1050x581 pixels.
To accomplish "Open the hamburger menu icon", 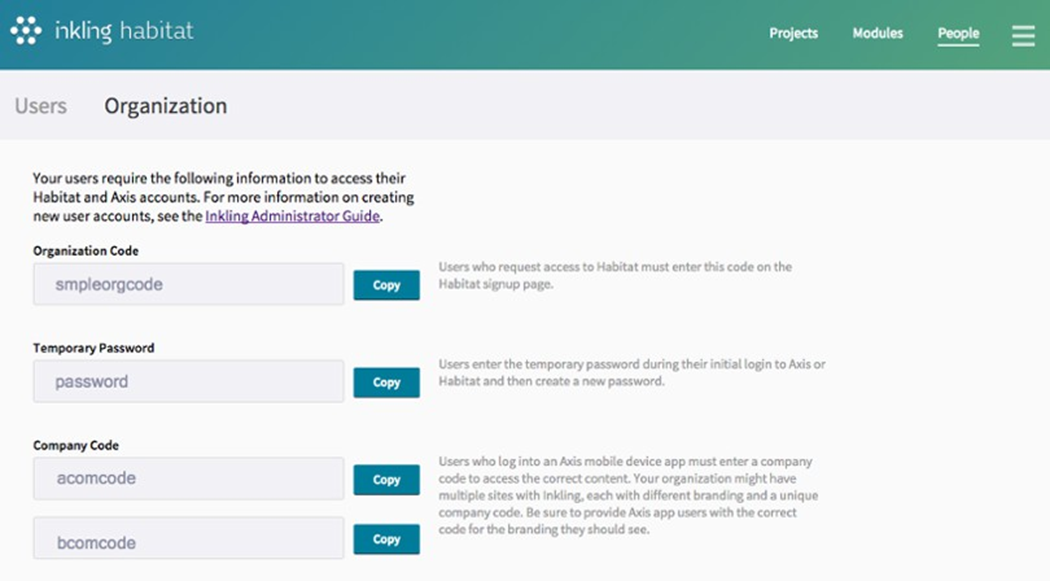I will tap(1022, 35).
